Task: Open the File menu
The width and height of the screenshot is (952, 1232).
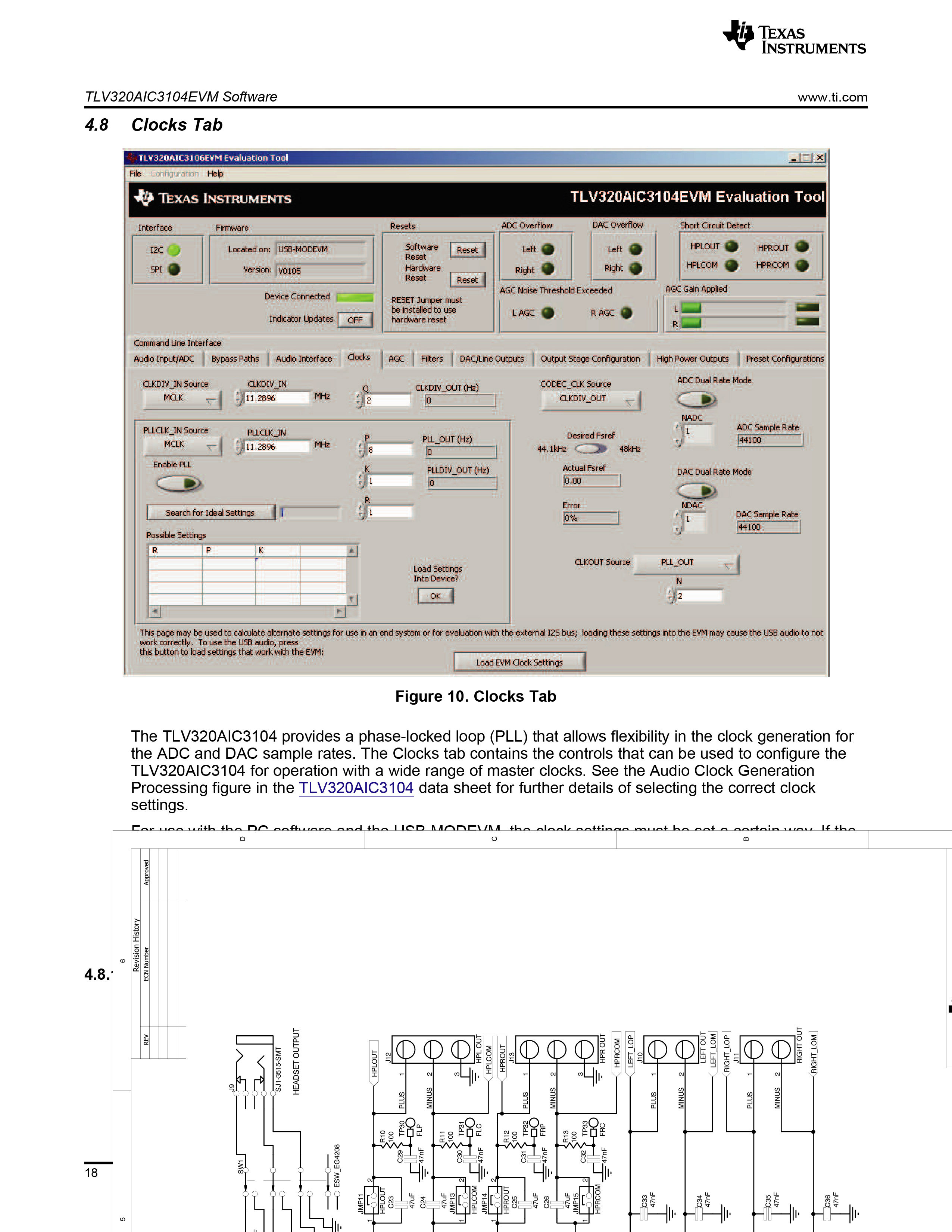Action: point(135,174)
